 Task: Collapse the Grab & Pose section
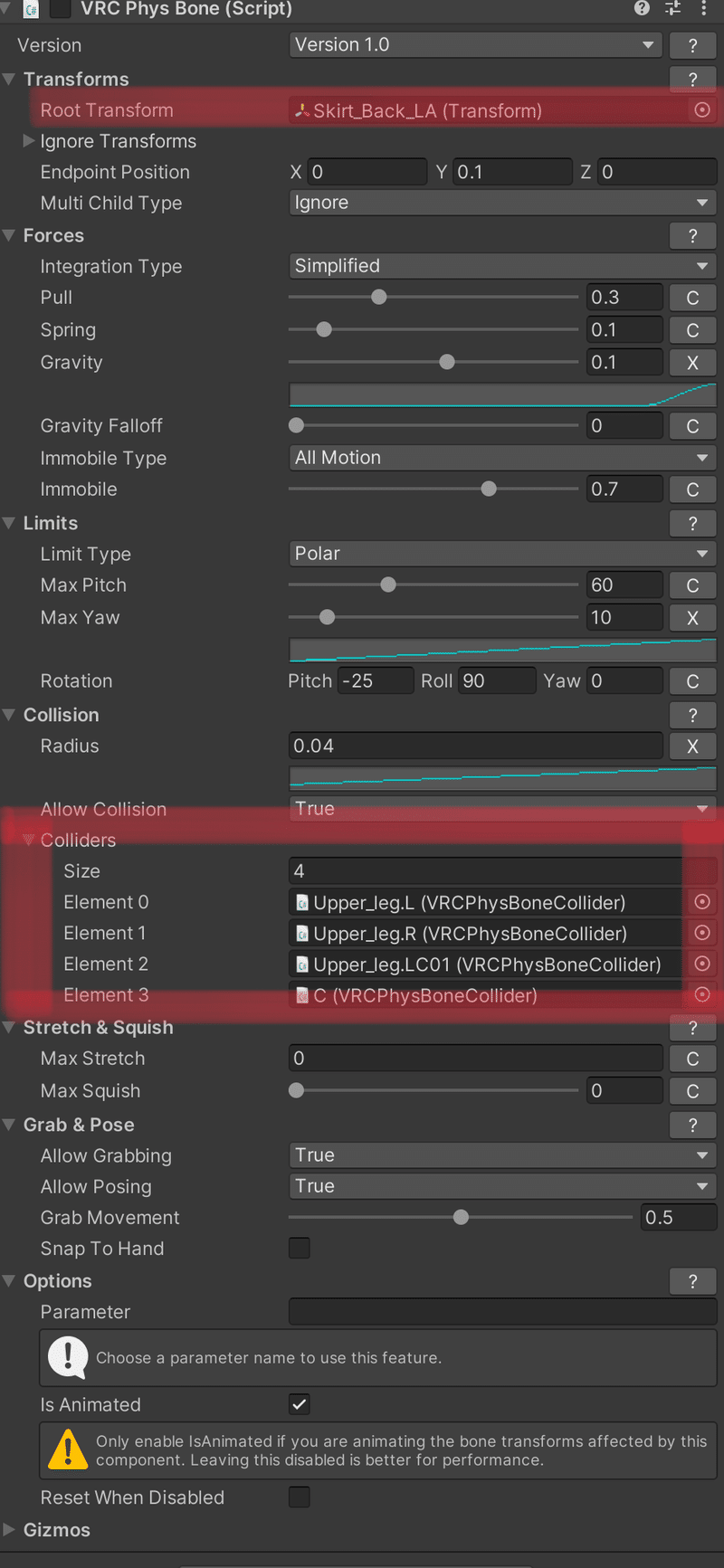pyautogui.click(x=9, y=1125)
